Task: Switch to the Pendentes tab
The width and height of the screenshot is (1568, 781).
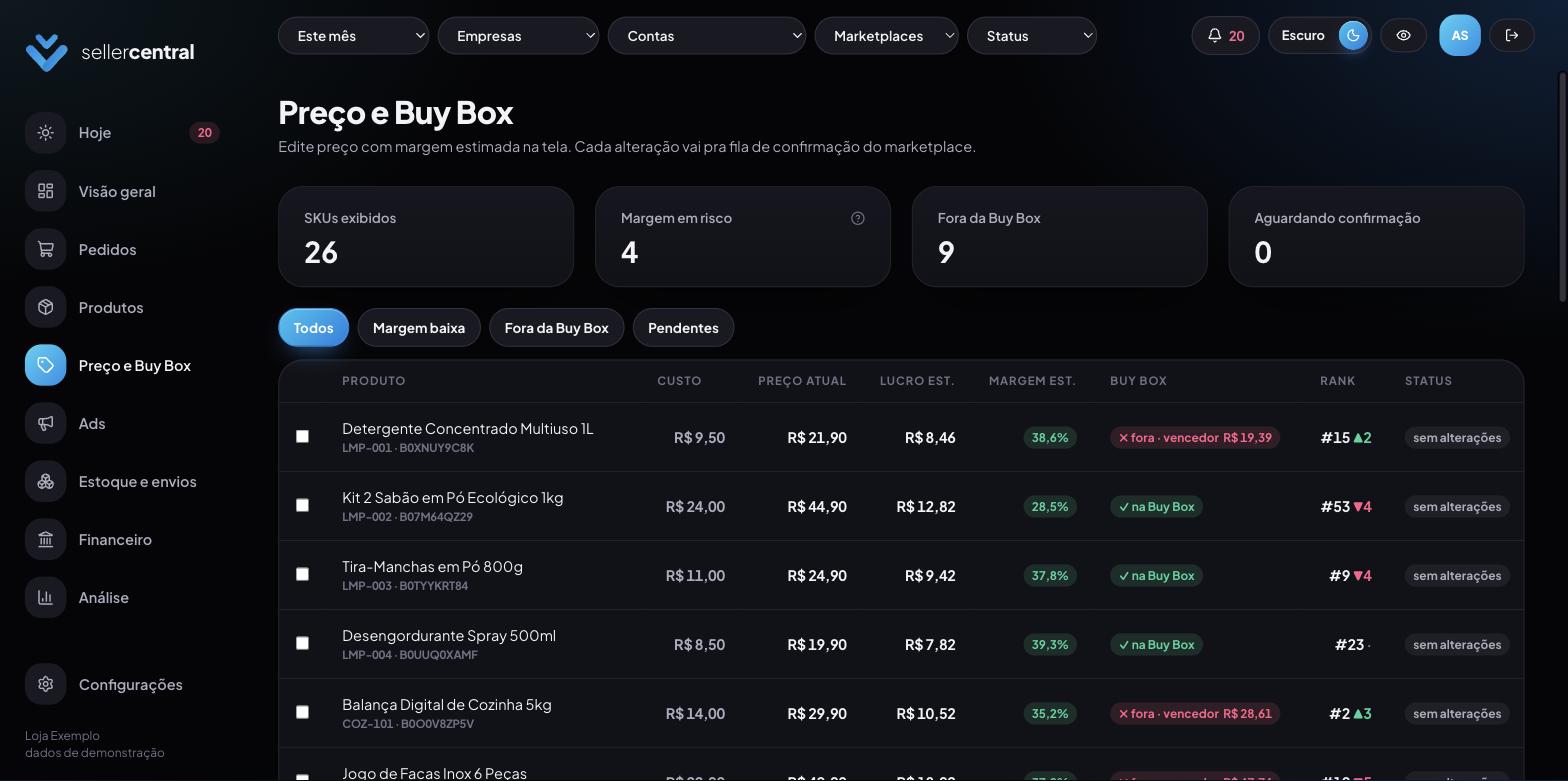Action: point(683,328)
